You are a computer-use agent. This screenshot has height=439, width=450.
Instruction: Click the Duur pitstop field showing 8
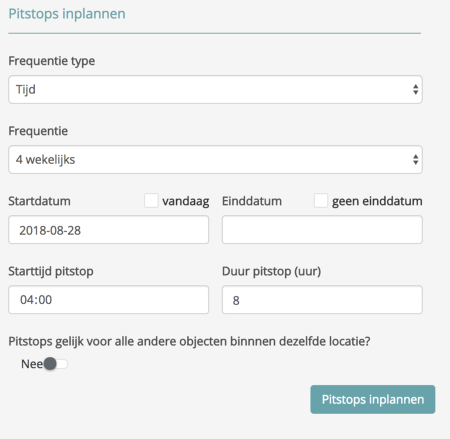pos(322,300)
